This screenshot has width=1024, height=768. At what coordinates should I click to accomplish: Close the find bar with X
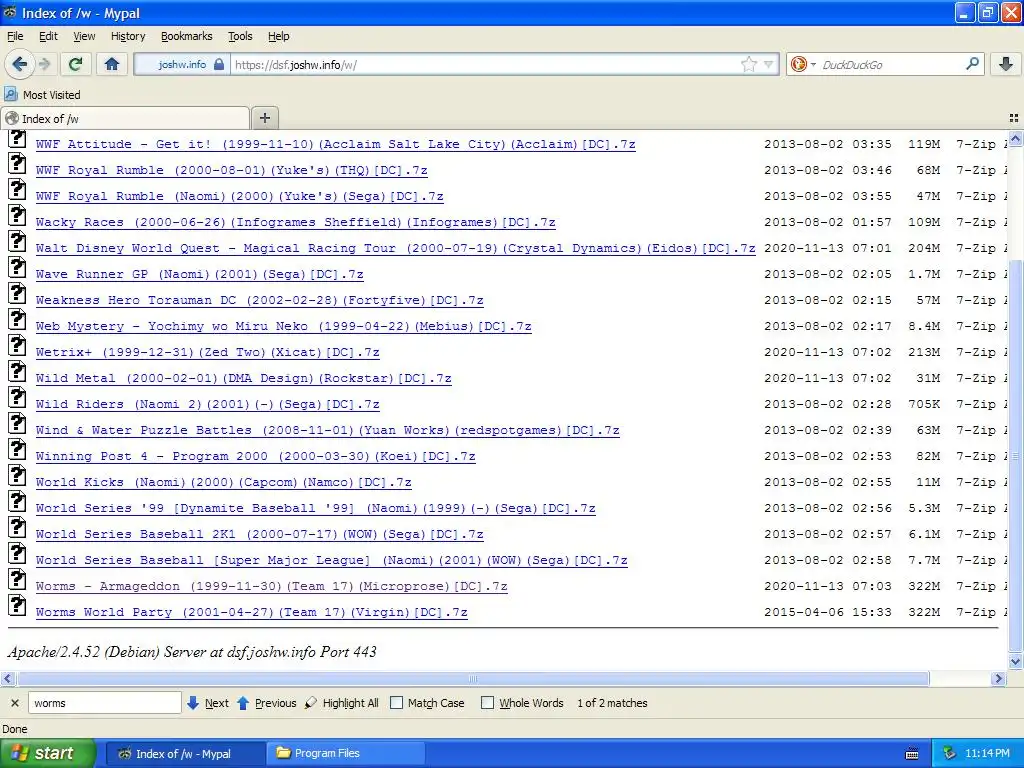pyautogui.click(x=15, y=703)
